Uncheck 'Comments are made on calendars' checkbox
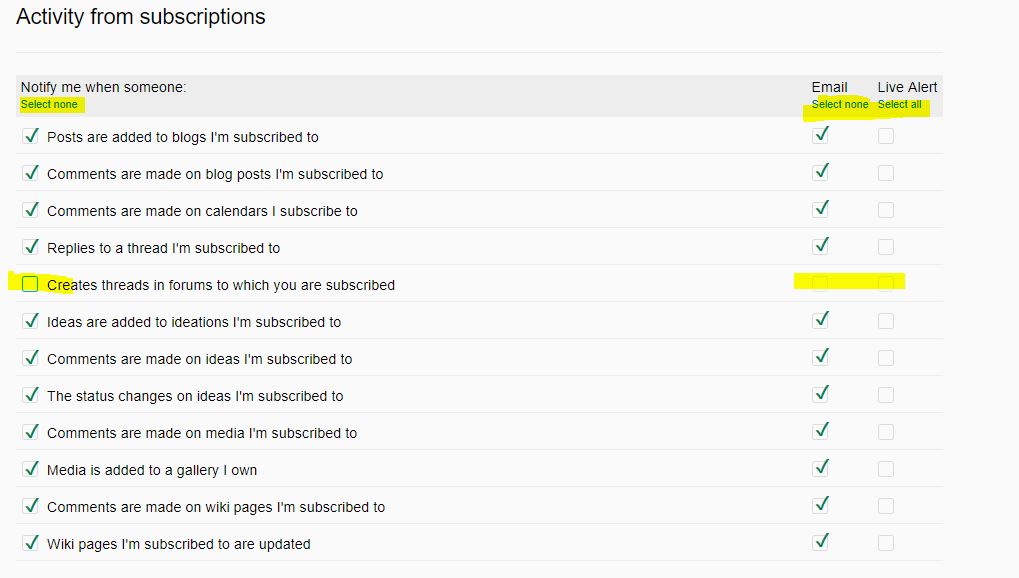The height and width of the screenshot is (578, 1019). [30, 210]
